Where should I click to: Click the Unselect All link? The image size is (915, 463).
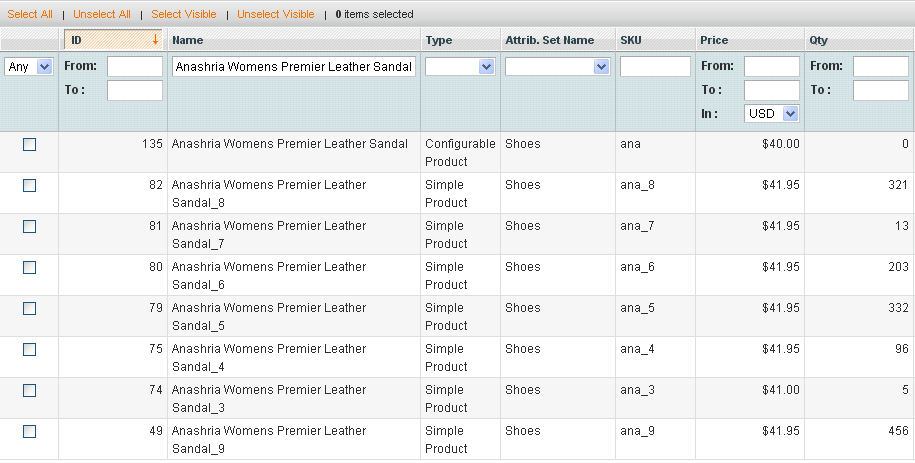click(102, 14)
